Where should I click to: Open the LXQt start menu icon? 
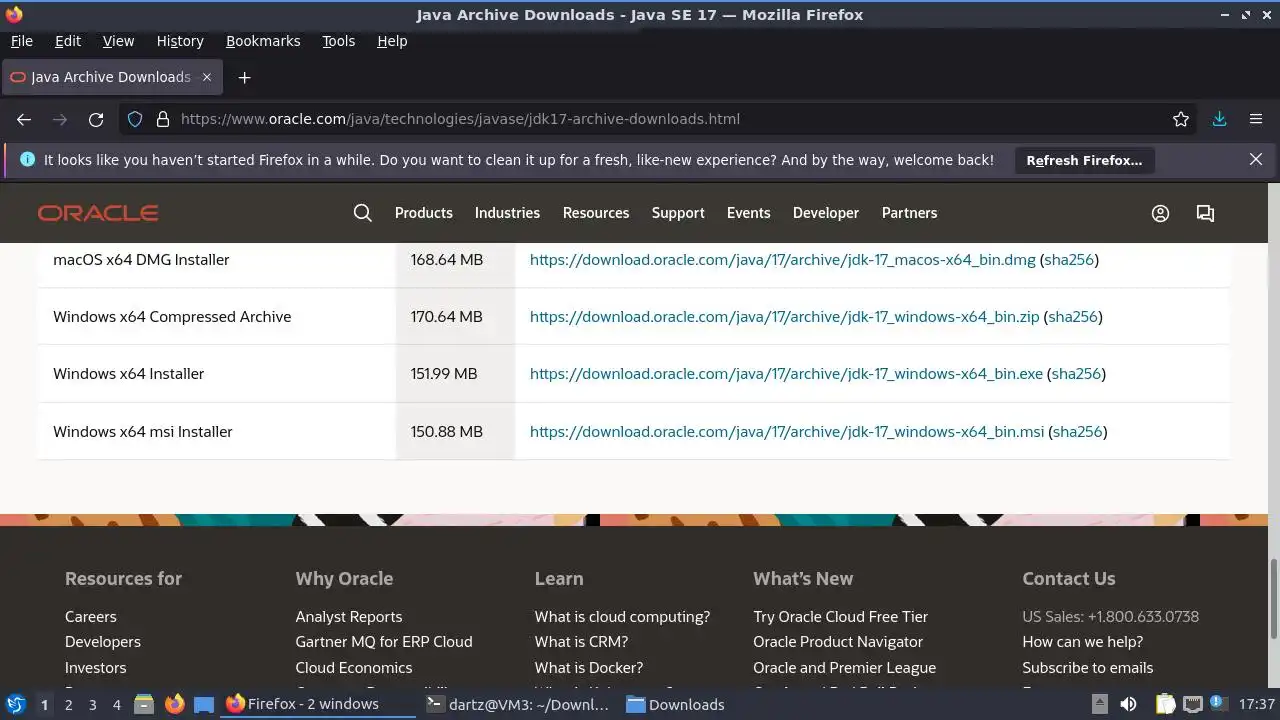tap(15, 704)
